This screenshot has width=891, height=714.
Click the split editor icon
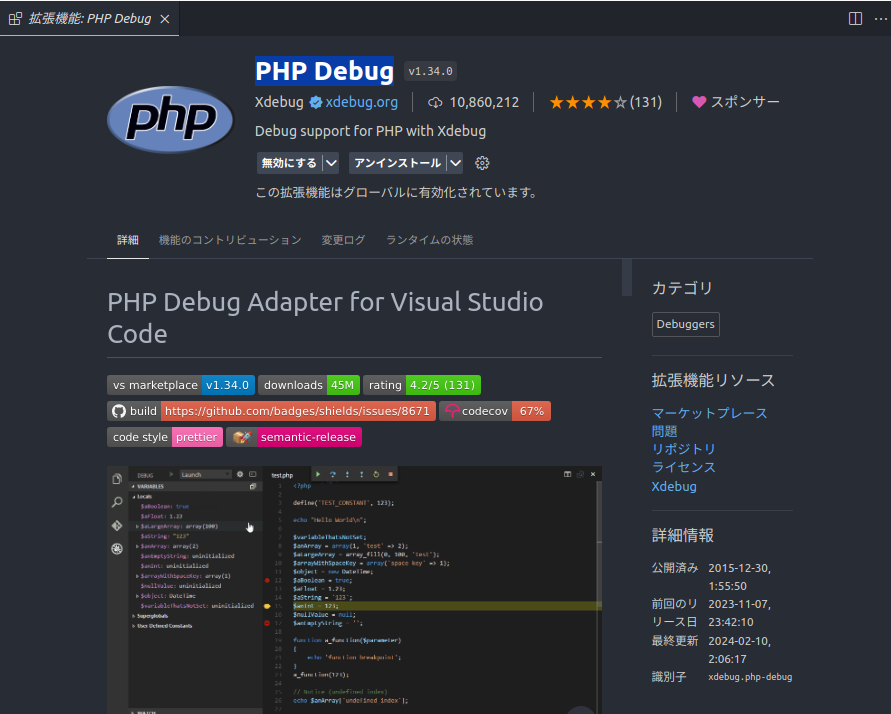(x=855, y=19)
